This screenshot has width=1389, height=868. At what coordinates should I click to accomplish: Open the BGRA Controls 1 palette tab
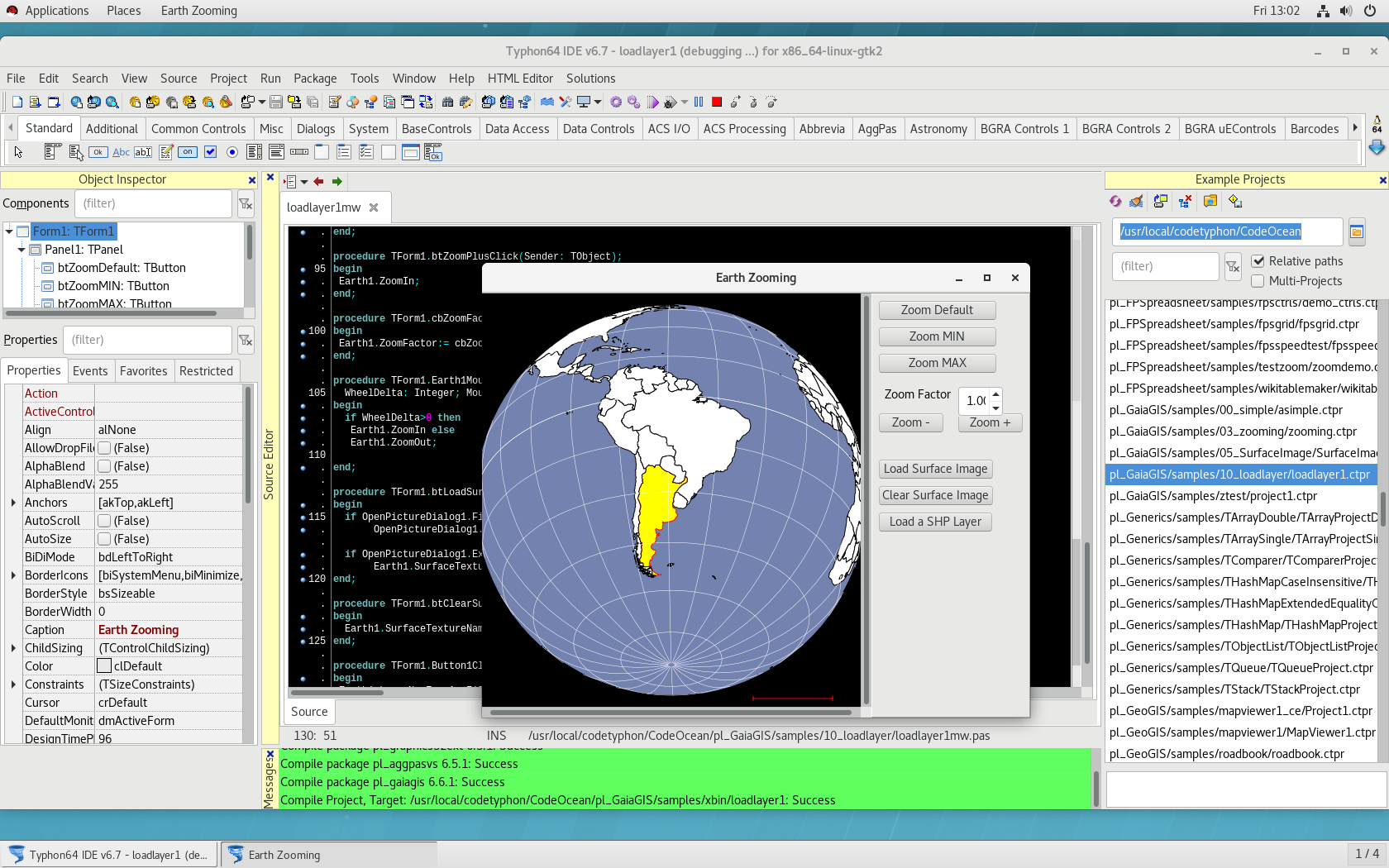coord(1024,129)
